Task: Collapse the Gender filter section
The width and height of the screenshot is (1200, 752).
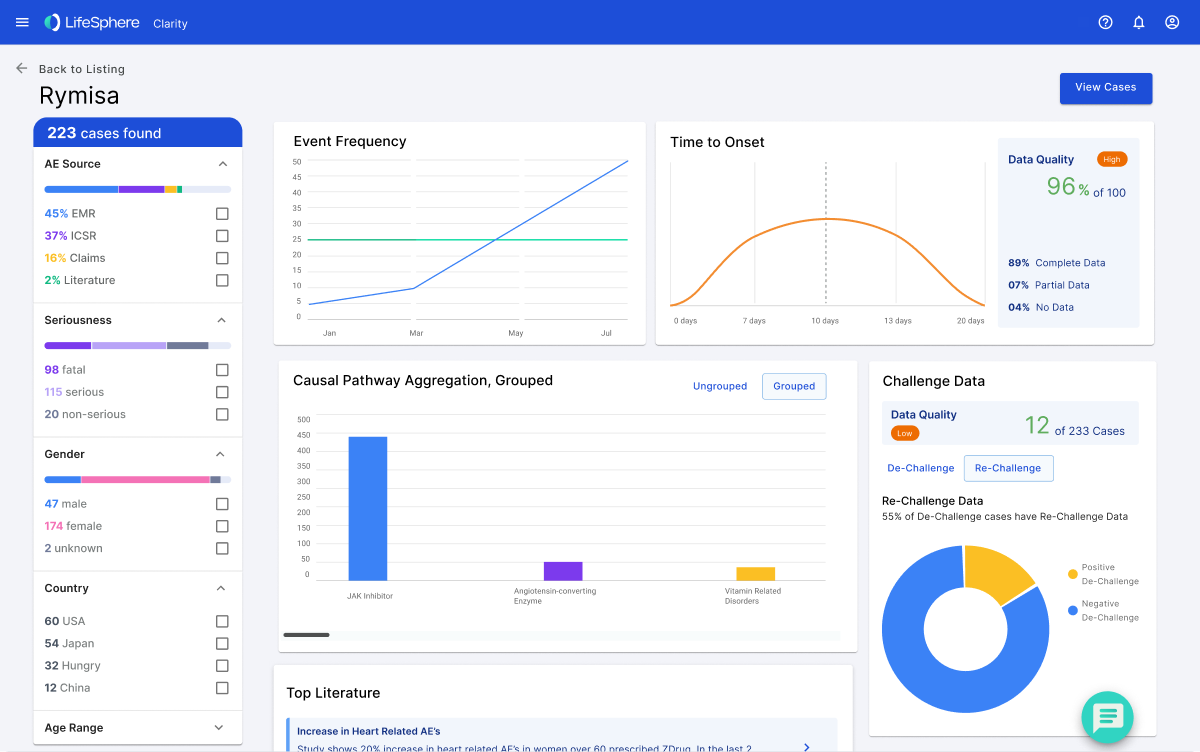Action: click(x=222, y=454)
